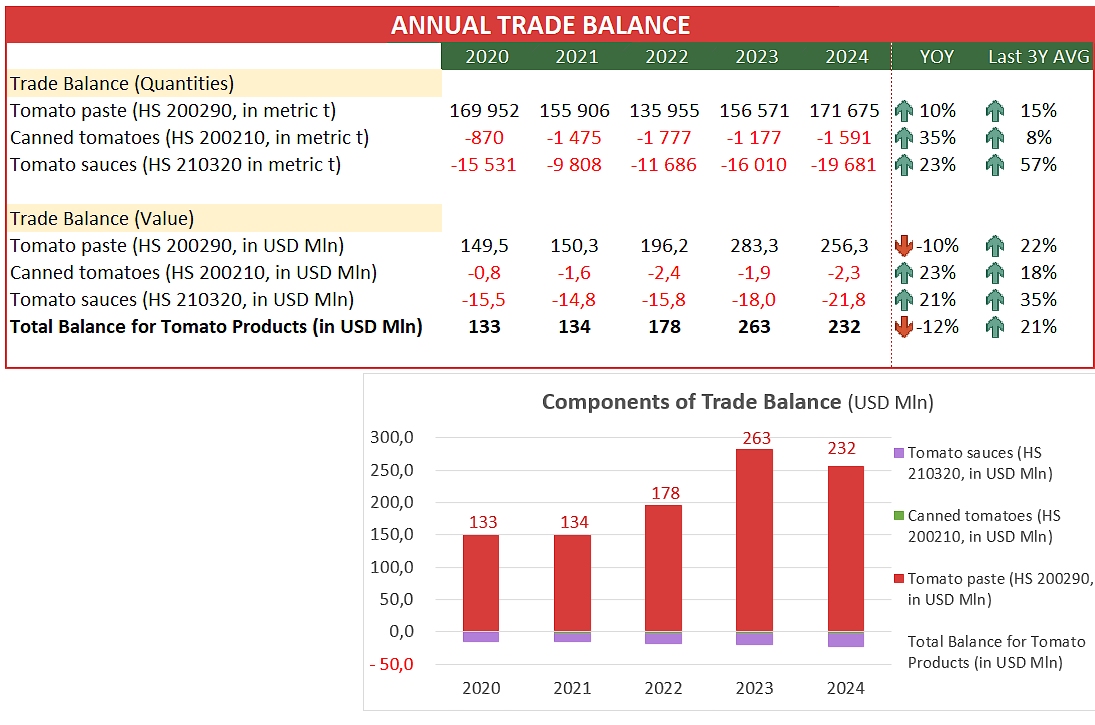The image size is (1095, 725).
Task: Click the green arrow beside 57%
Action: coord(995,165)
